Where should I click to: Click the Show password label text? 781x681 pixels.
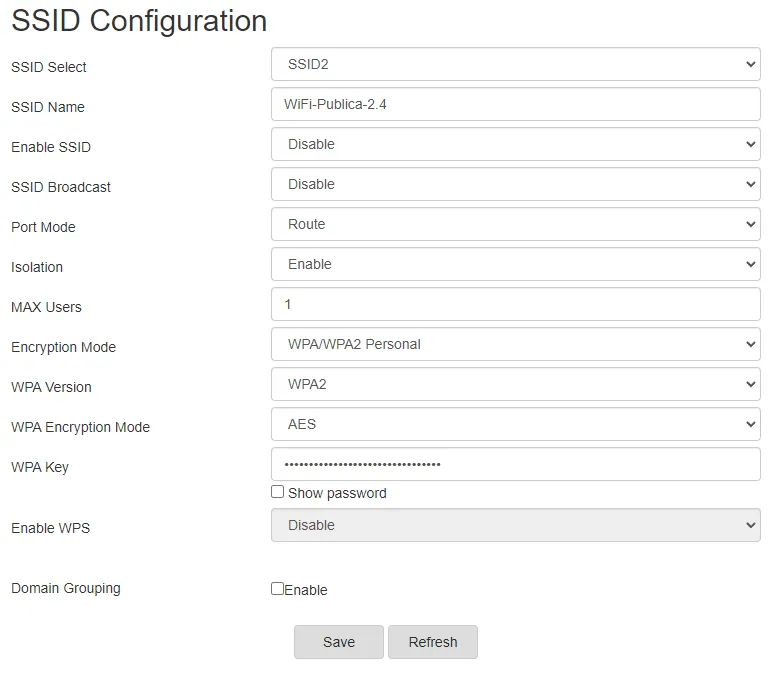click(337, 493)
